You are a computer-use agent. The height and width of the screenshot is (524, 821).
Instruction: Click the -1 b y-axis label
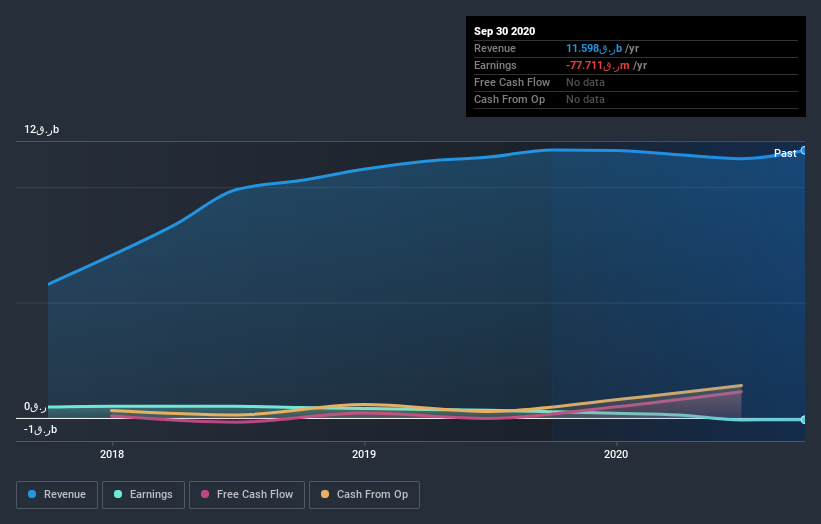pos(40,430)
